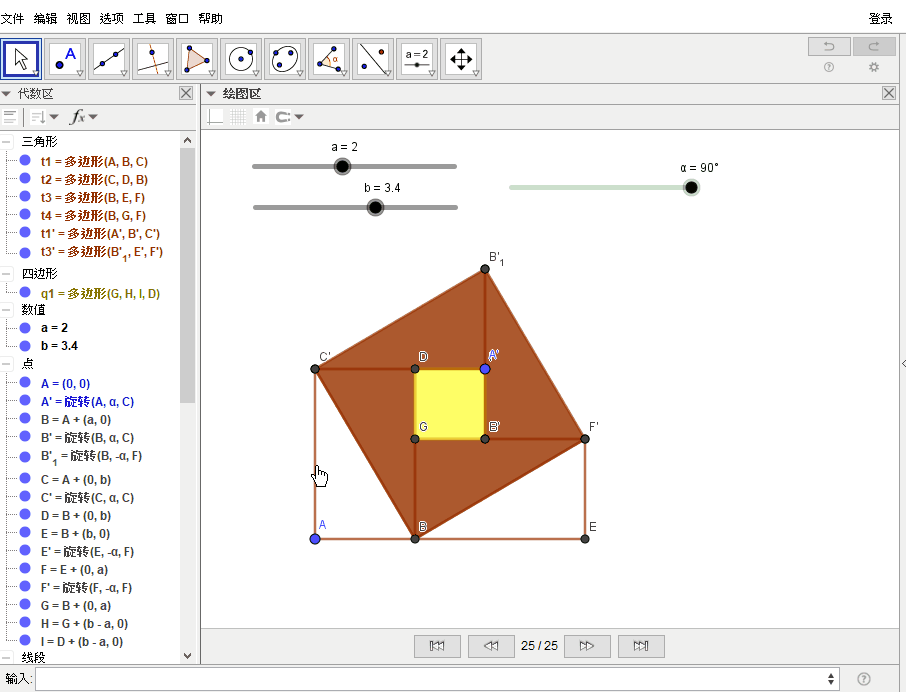Expand the 线段 group
Screen dimensions: 906x692
[6, 657]
